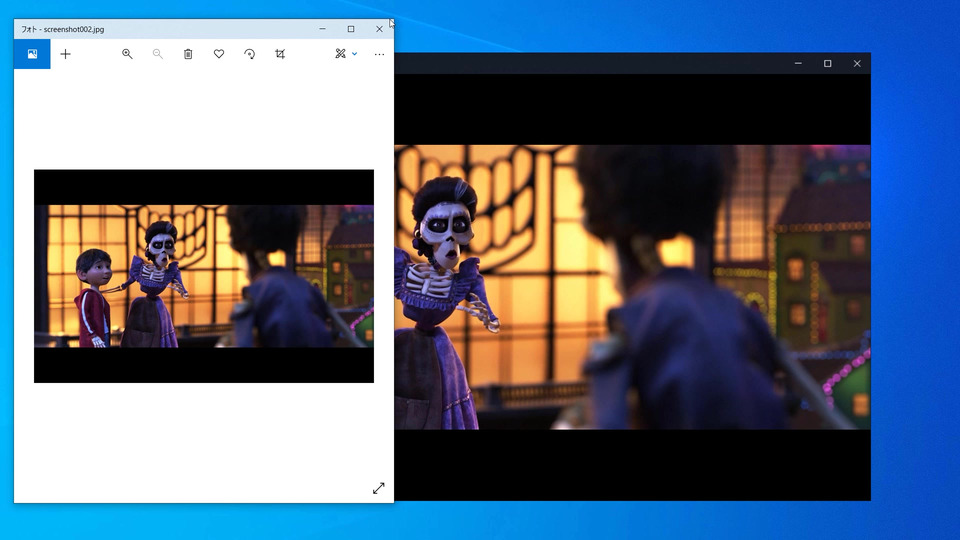This screenshot has height=540, width=960.
Task: Open the collection view icon in Photos
Action: pos(32,54)
